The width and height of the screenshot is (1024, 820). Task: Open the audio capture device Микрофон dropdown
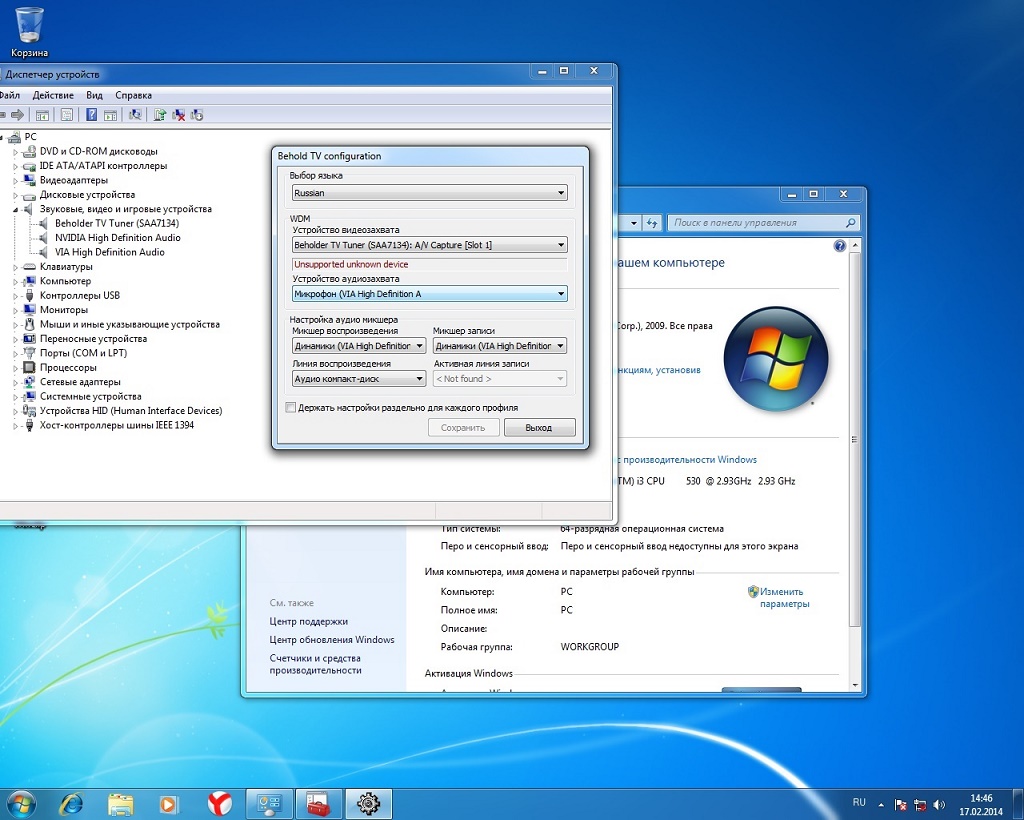(429, 294)
